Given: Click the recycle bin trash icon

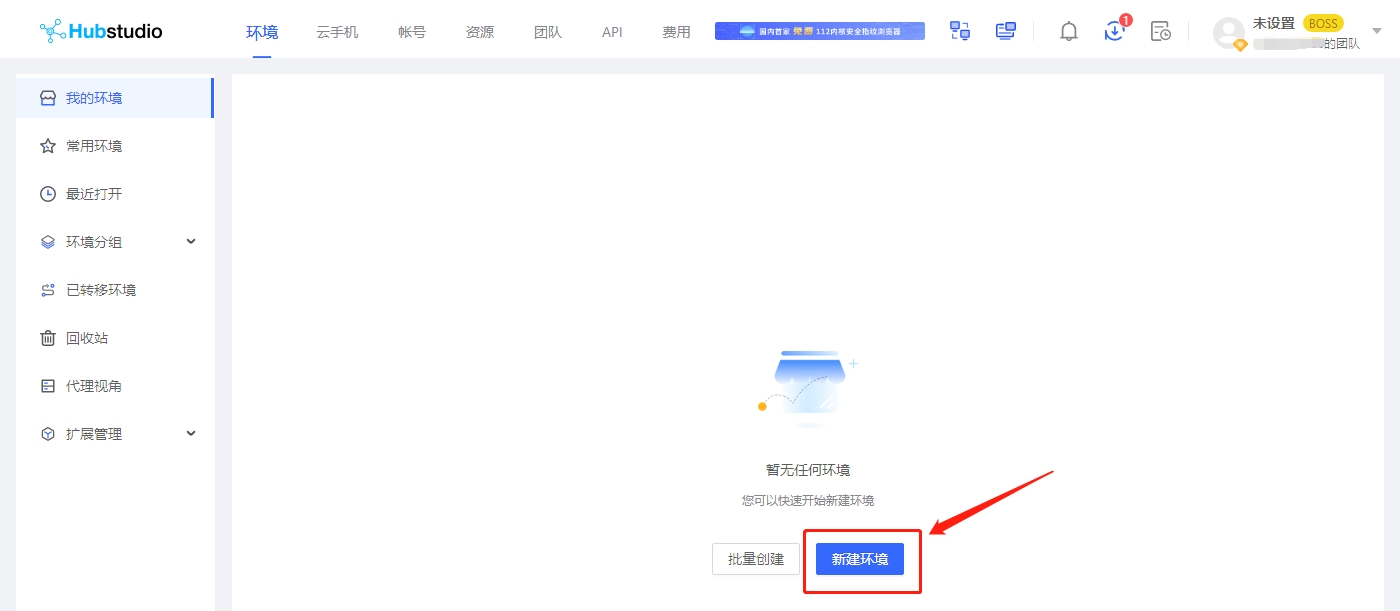Looking at the screenshot, I should coord(48,338).
